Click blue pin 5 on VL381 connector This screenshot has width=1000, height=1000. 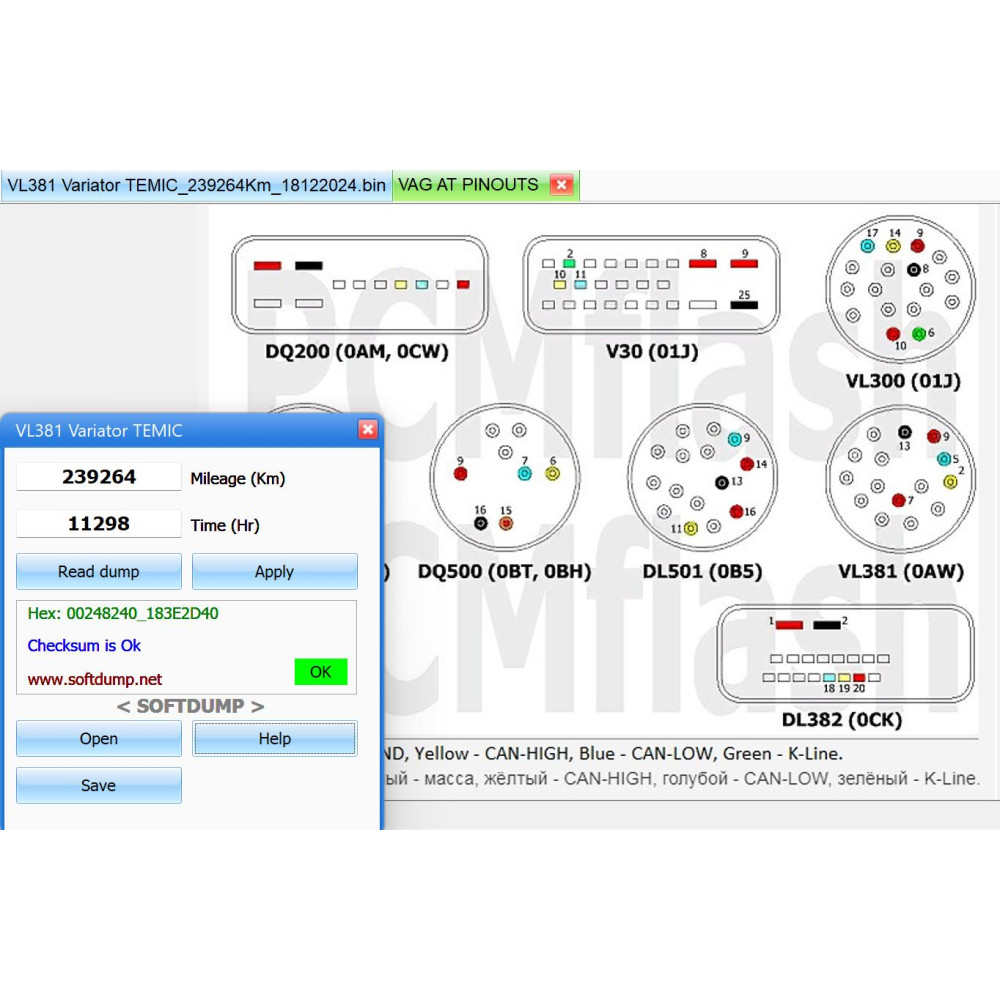pos(944,459)
